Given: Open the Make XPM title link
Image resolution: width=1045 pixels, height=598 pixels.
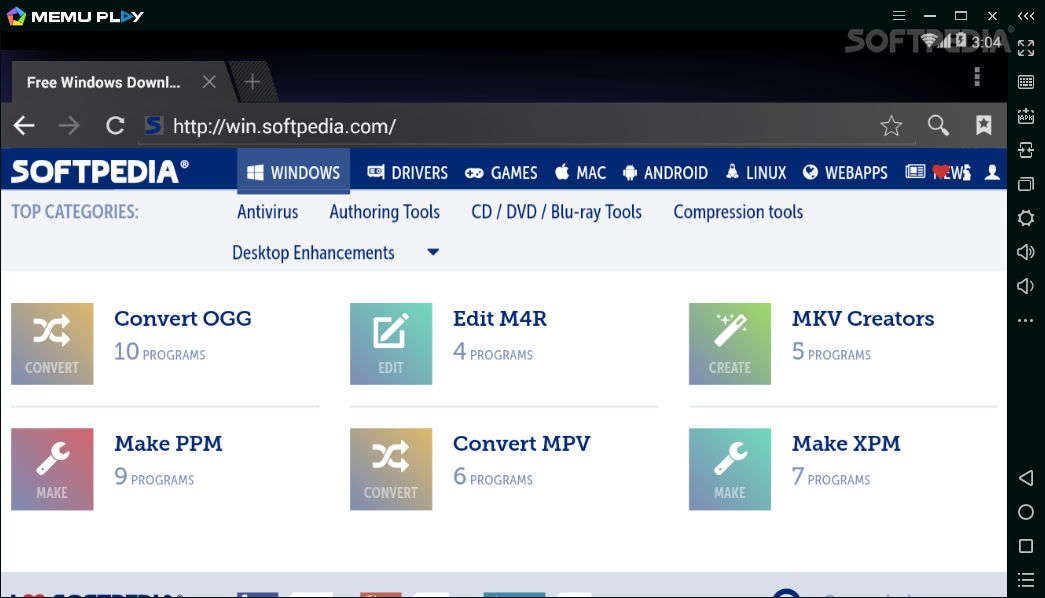Looking at the screenshot, I should coord(846,443).
